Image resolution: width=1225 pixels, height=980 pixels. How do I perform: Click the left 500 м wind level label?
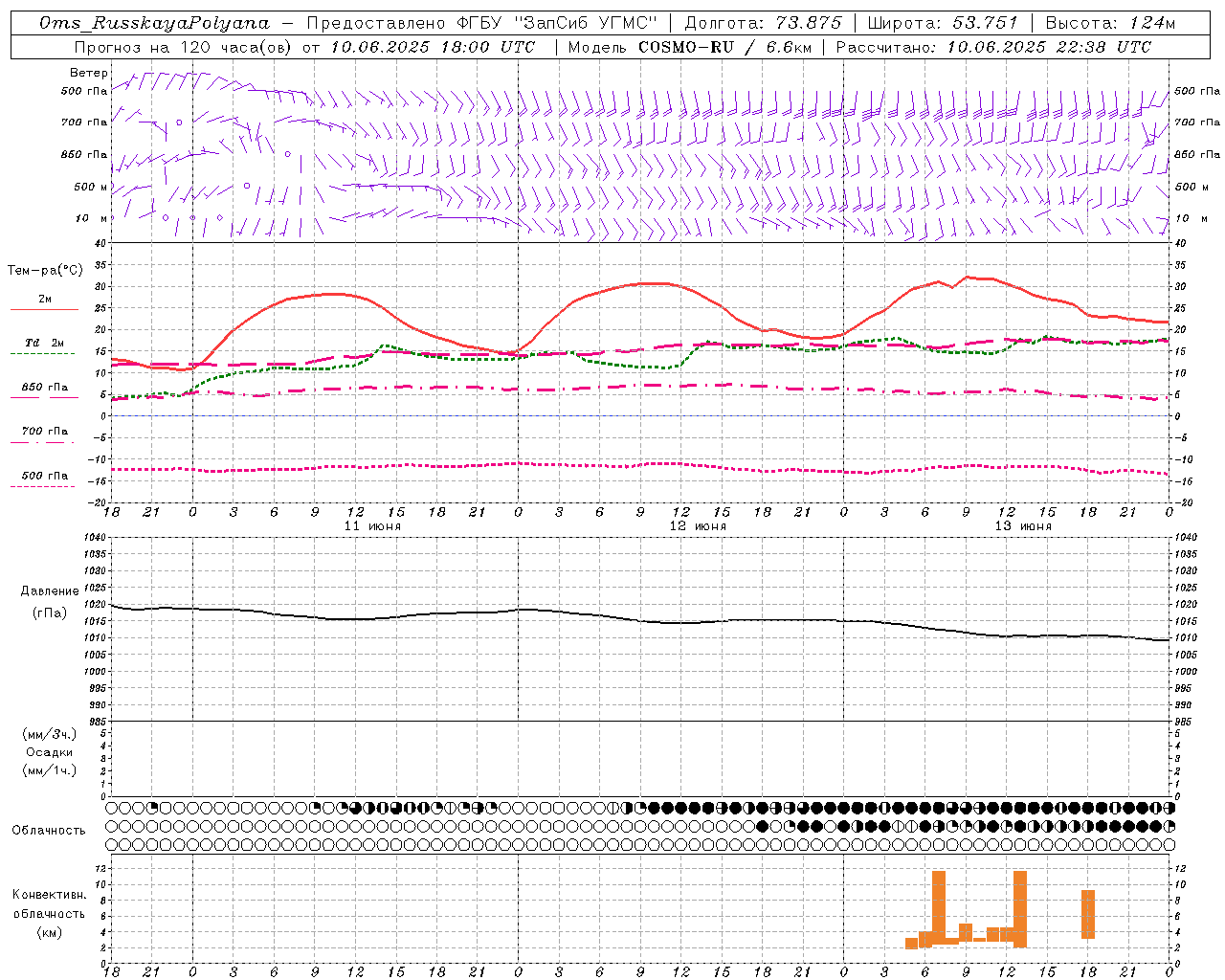click(x=91, y=187)
